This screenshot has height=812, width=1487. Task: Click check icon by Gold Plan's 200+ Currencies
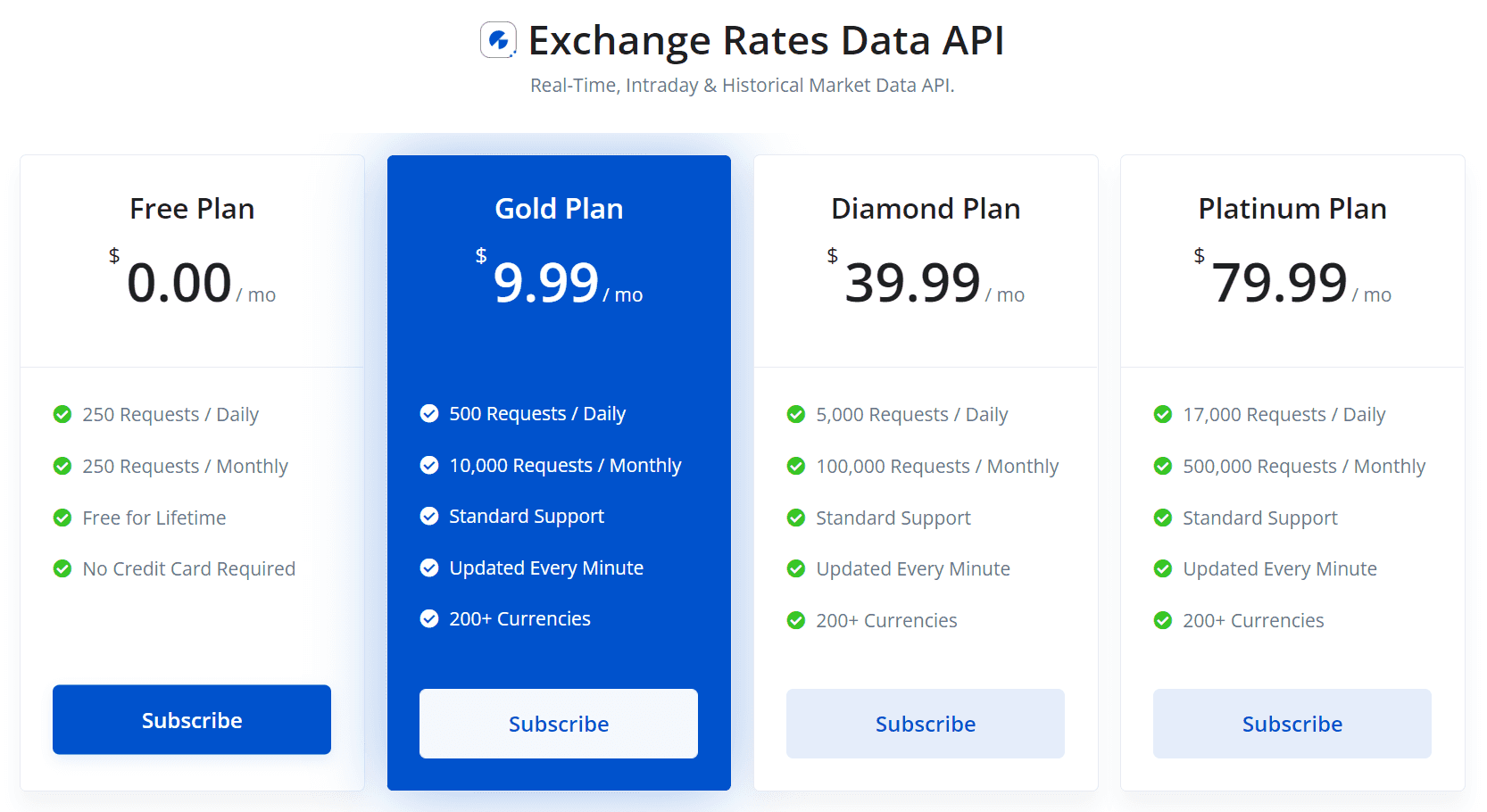pos(429,618)
